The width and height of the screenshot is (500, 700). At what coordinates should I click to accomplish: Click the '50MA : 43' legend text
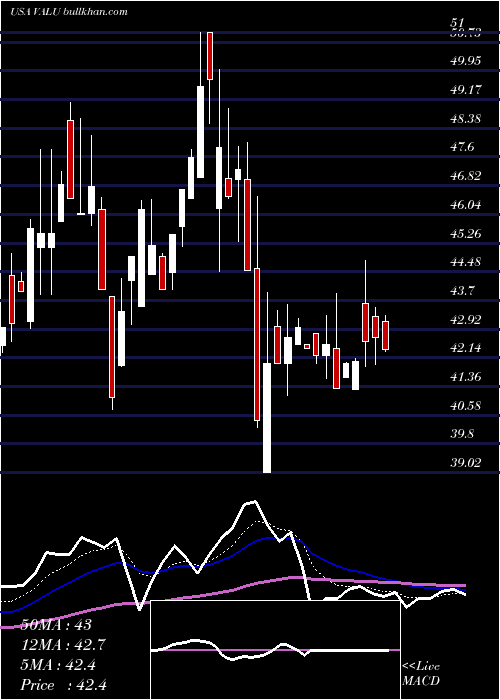56,625
